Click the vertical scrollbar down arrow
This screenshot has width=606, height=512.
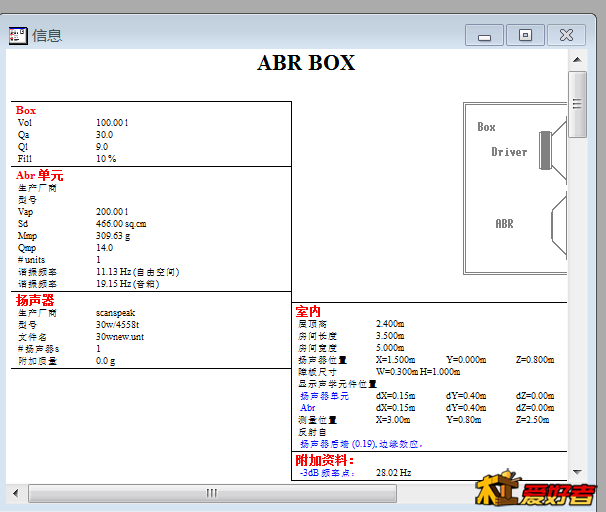(x=577, y=473)
